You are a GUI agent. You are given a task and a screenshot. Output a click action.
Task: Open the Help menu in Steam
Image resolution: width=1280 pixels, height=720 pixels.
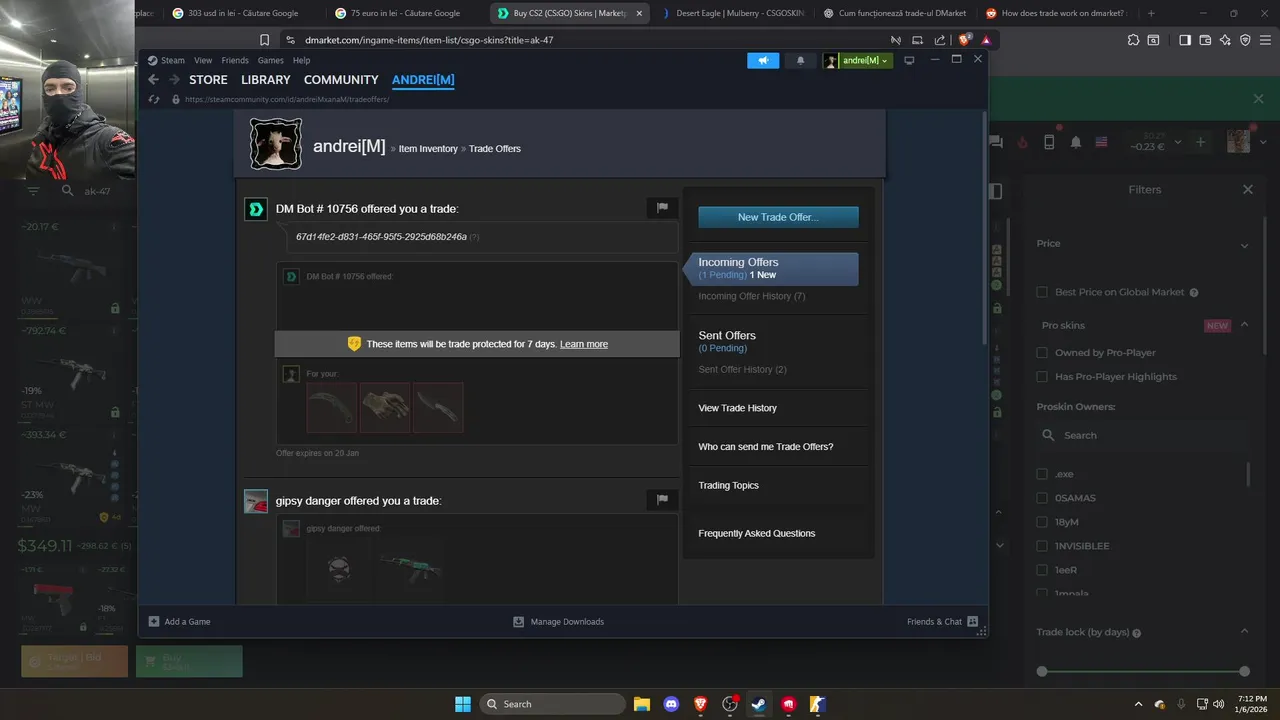pyautogui.click(x=301, y=60)
